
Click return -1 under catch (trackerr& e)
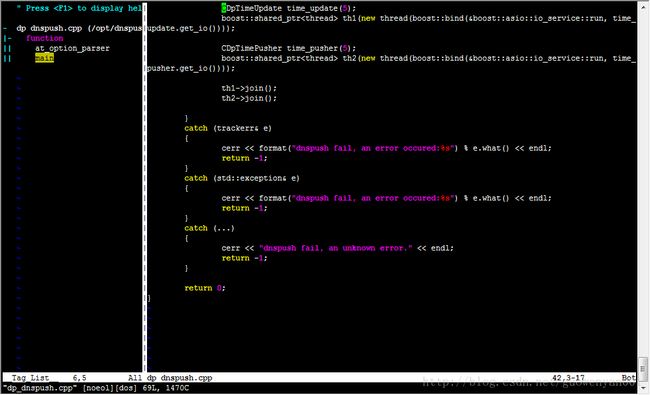click(244, 158)
